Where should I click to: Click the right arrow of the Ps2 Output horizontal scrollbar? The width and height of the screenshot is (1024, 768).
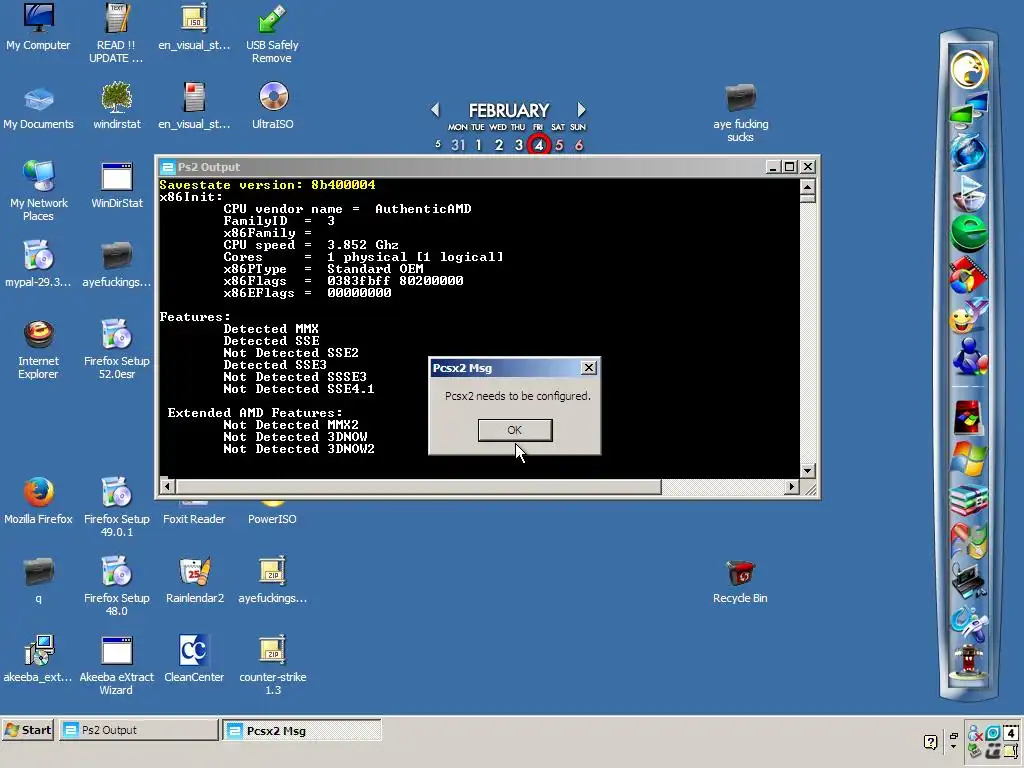[x=792, y=486]
